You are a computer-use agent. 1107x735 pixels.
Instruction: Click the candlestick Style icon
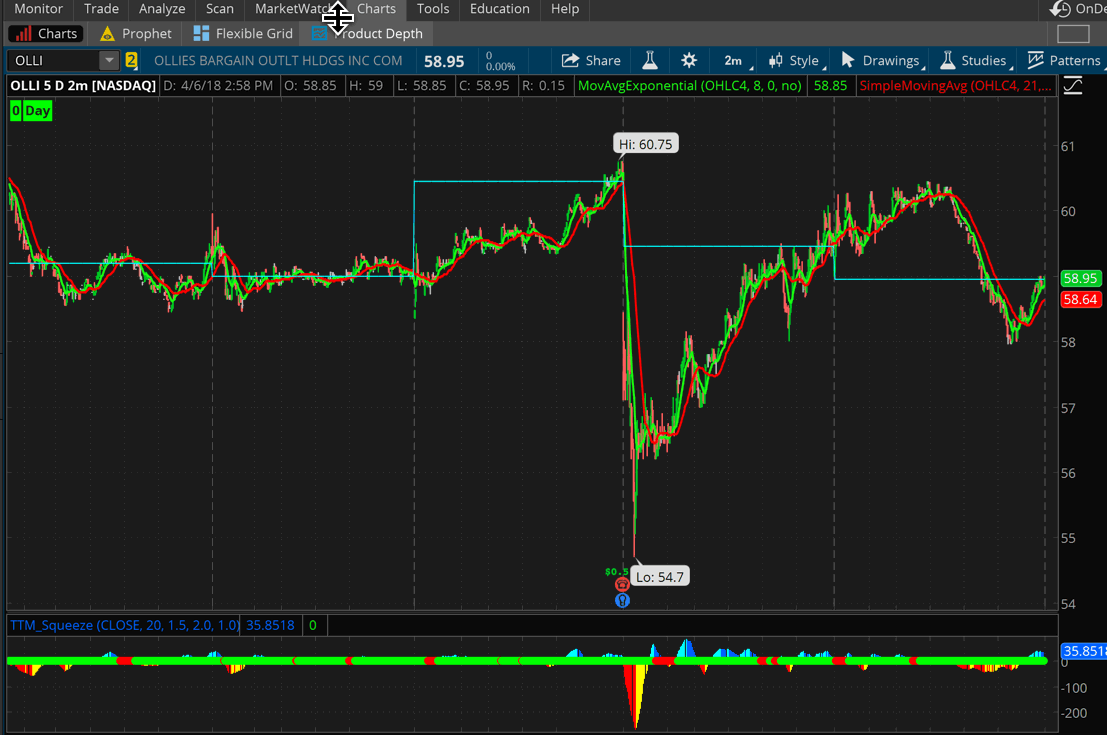pos(775,61)
